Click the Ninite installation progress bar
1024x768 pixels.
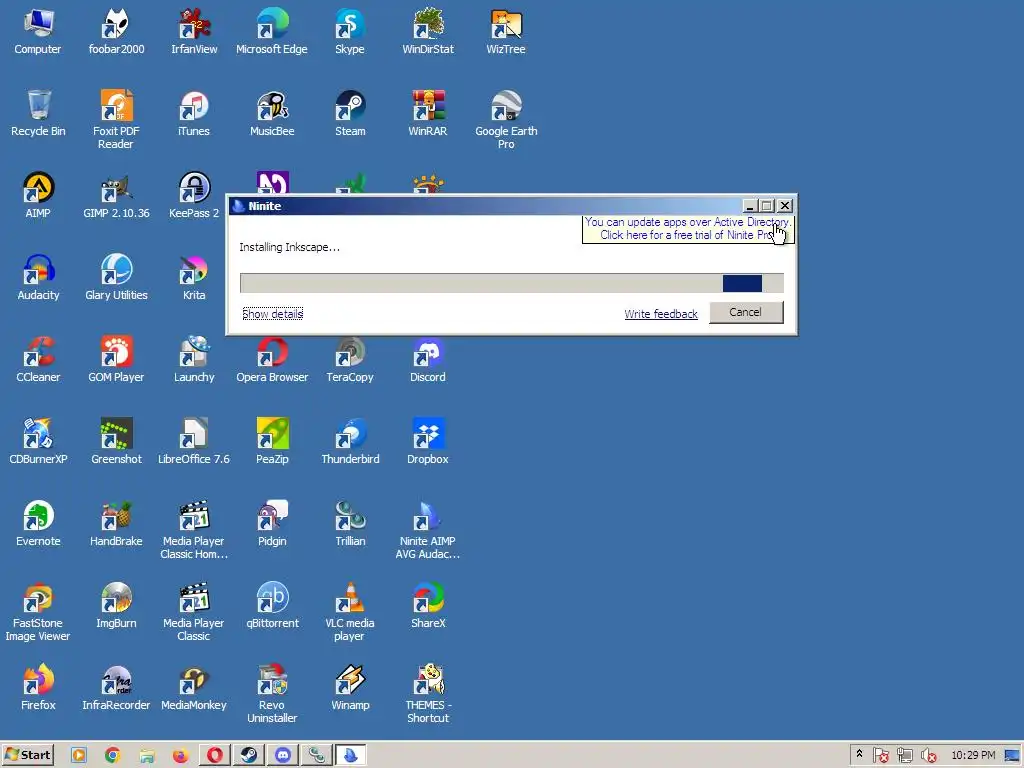511,283
